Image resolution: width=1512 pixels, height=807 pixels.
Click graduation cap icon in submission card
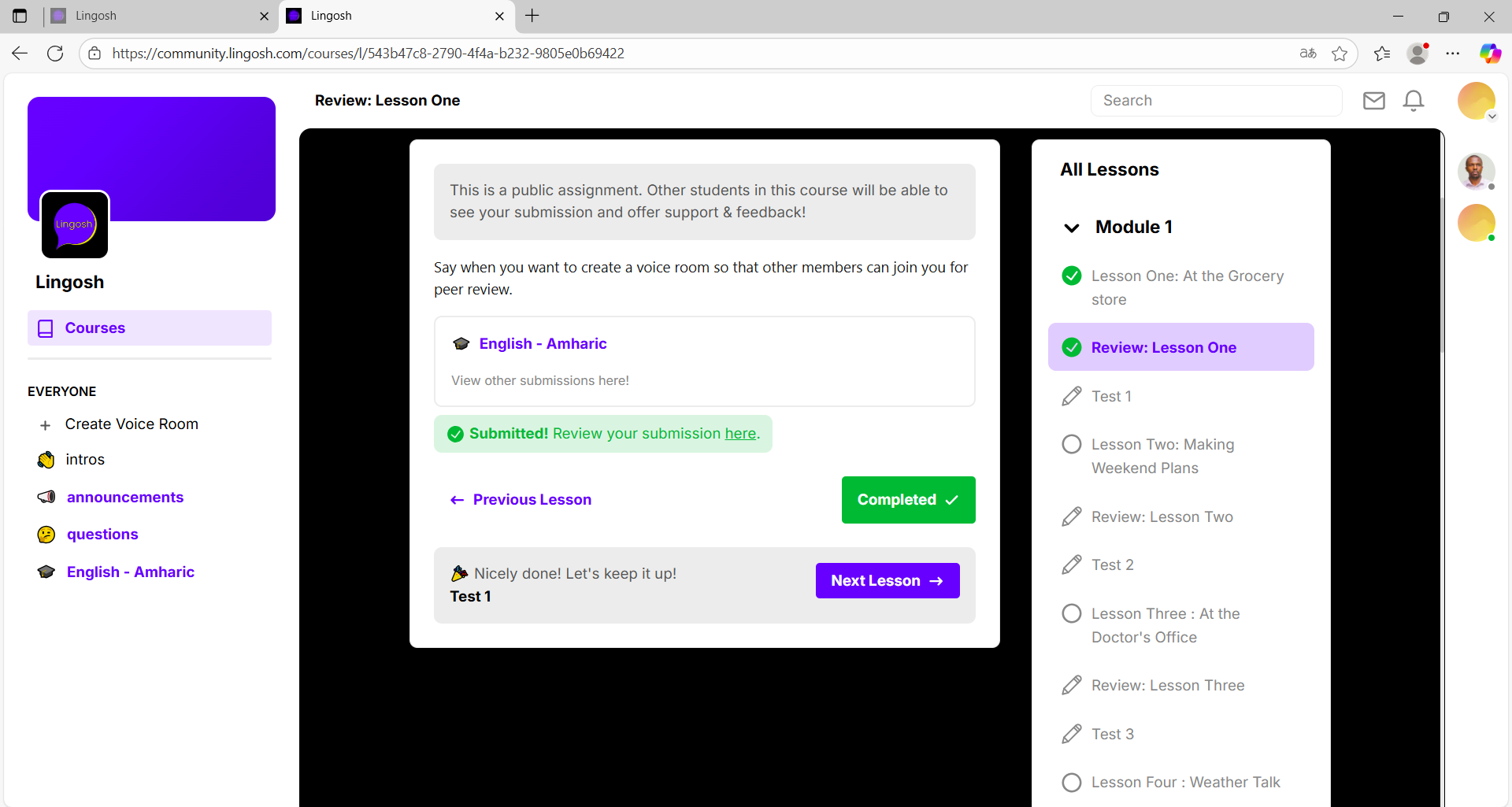461,344
